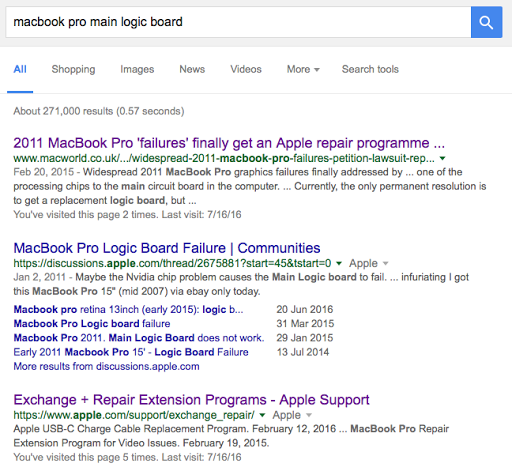Open the arrow after apple.com/support/exchange_repair URL
512x471 pixels.
tap(262, 415)
